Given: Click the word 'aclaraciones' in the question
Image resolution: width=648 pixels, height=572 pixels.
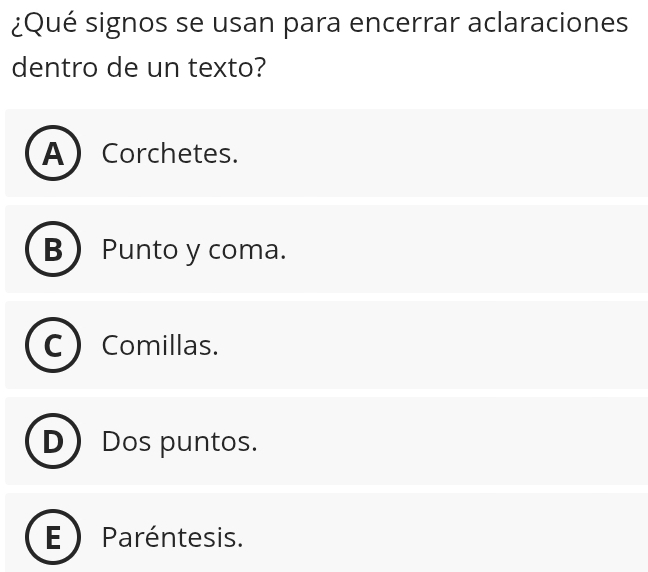Looking at the screenshot, I should coord(548,23).
